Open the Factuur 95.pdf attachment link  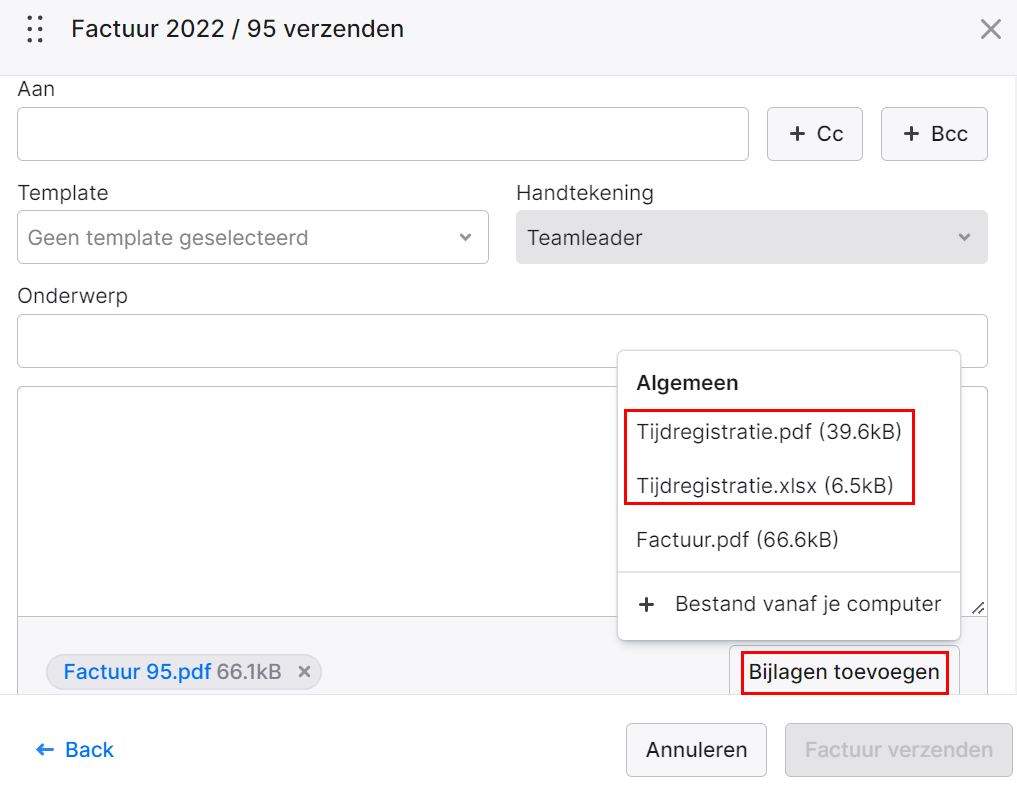[x=138, y=672]
